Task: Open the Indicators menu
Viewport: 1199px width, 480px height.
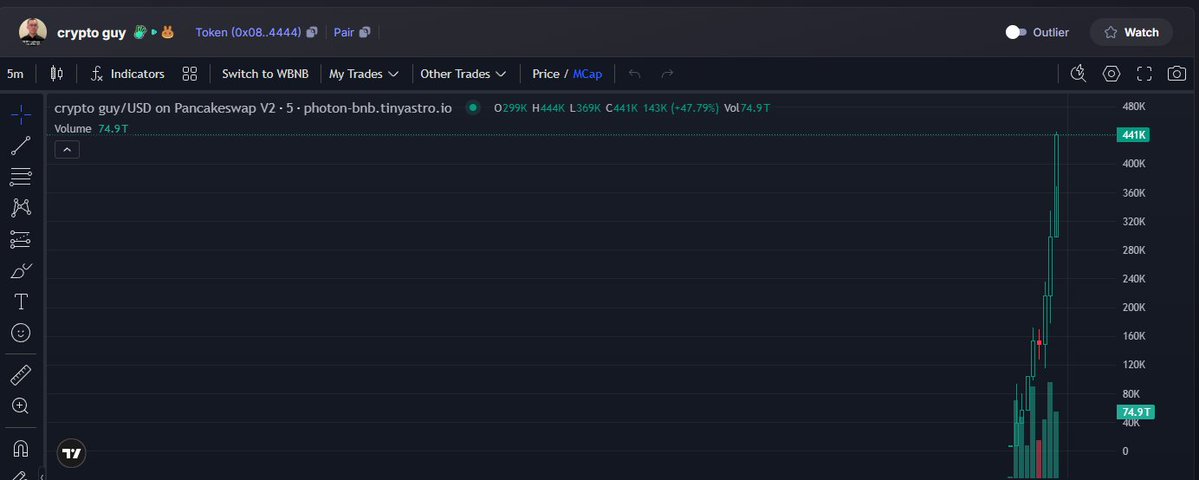Action: click(127, 74)
